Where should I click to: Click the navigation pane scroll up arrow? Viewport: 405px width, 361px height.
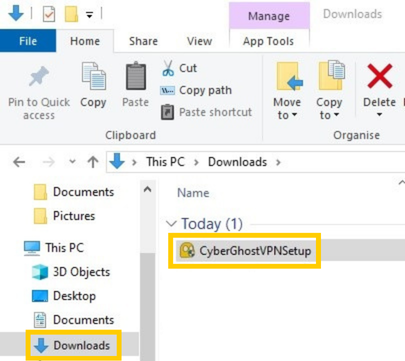(147, 190)
